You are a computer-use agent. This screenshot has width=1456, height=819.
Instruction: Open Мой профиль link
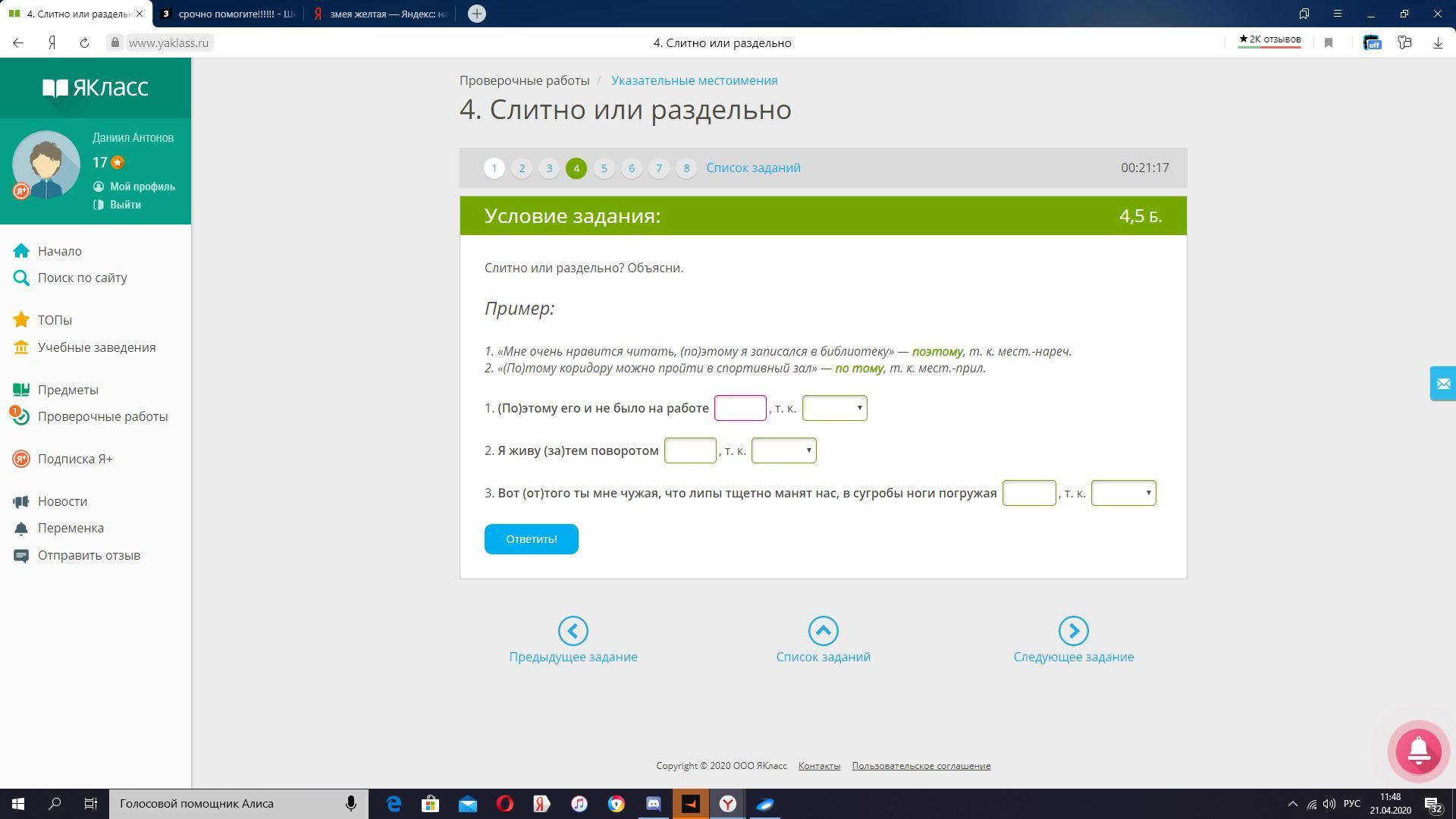pyautogui.click(x=142, y=187)
